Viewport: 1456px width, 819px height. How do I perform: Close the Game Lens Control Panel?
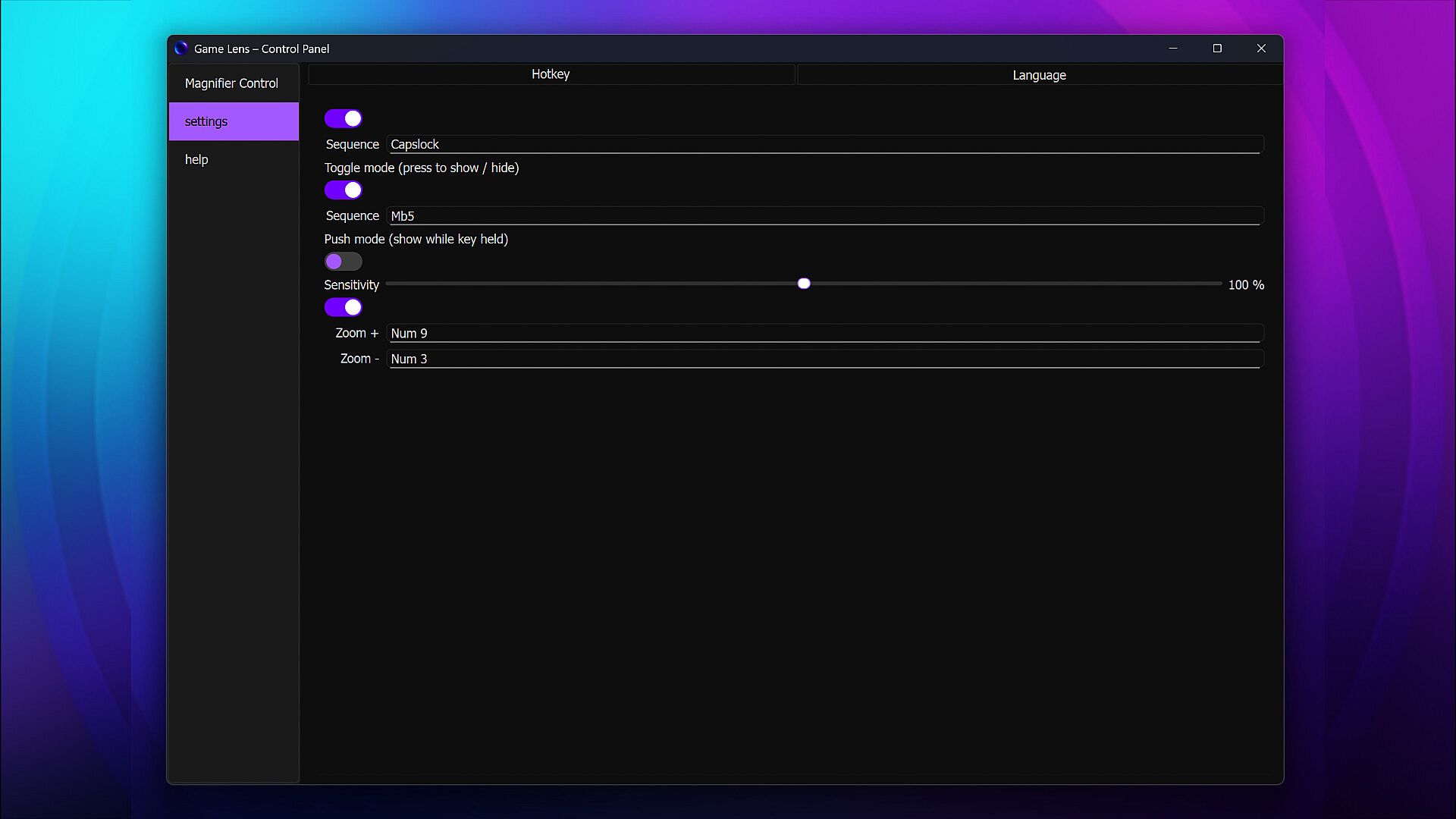1261,49
